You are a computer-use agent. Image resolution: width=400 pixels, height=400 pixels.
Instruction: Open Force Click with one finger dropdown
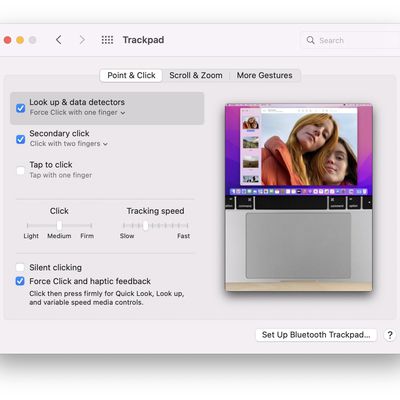pyautogui.click(x=77, y=113)
